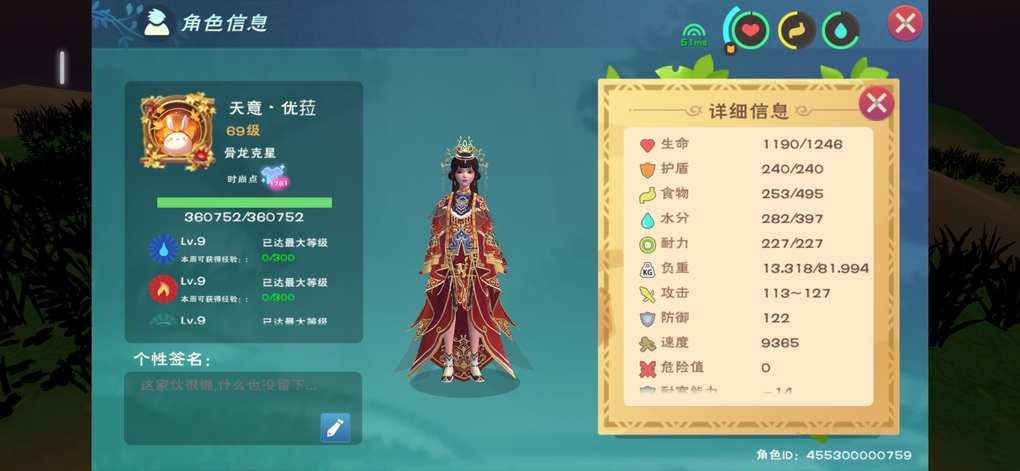Select the red flame skill badge
The image size is (1020, 471).
[x=163, y=289]
